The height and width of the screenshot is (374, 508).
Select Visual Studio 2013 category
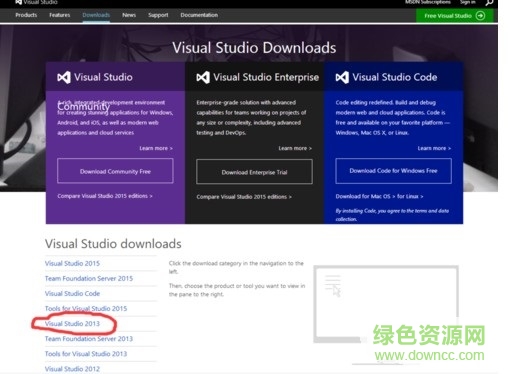pyautogui.click(x=72, y=323)
